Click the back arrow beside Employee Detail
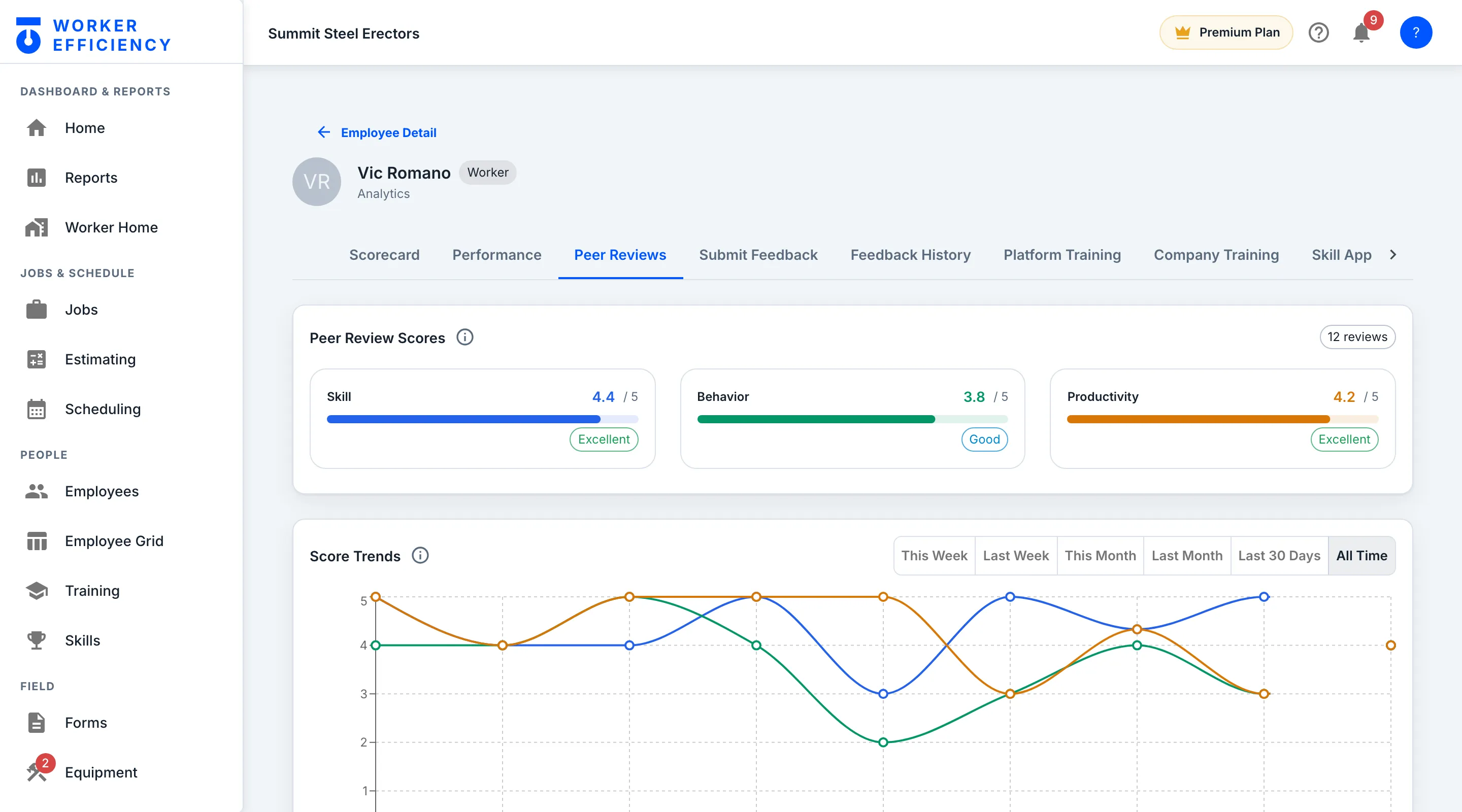Screen dimensions: 1462x812 323,132
